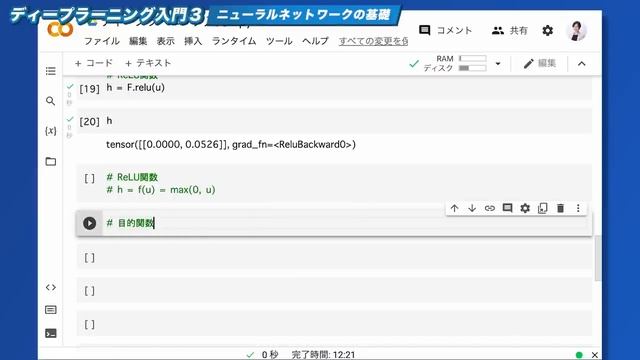Viewport: 640px width, 360px height.
Task: Mirror the cell in a tab
Action: pyautogui.click(x=542, y=208)
